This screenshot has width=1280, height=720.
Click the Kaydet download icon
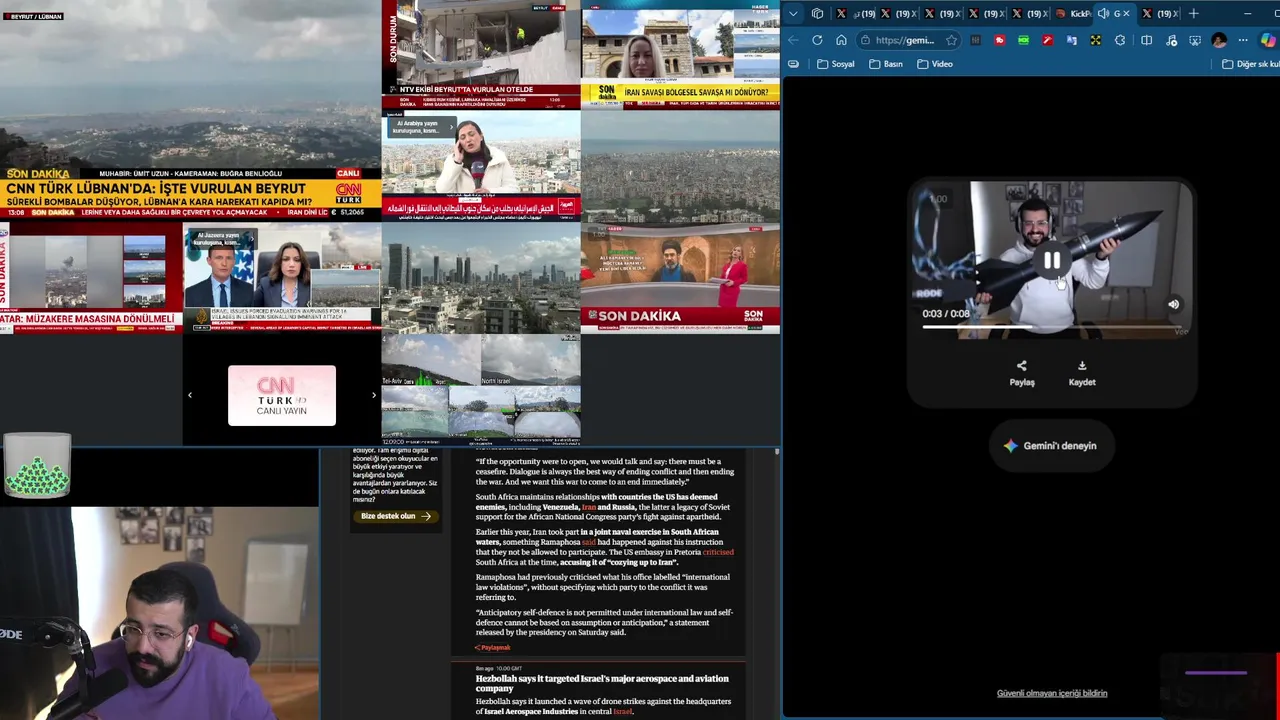pos(1082,372)
